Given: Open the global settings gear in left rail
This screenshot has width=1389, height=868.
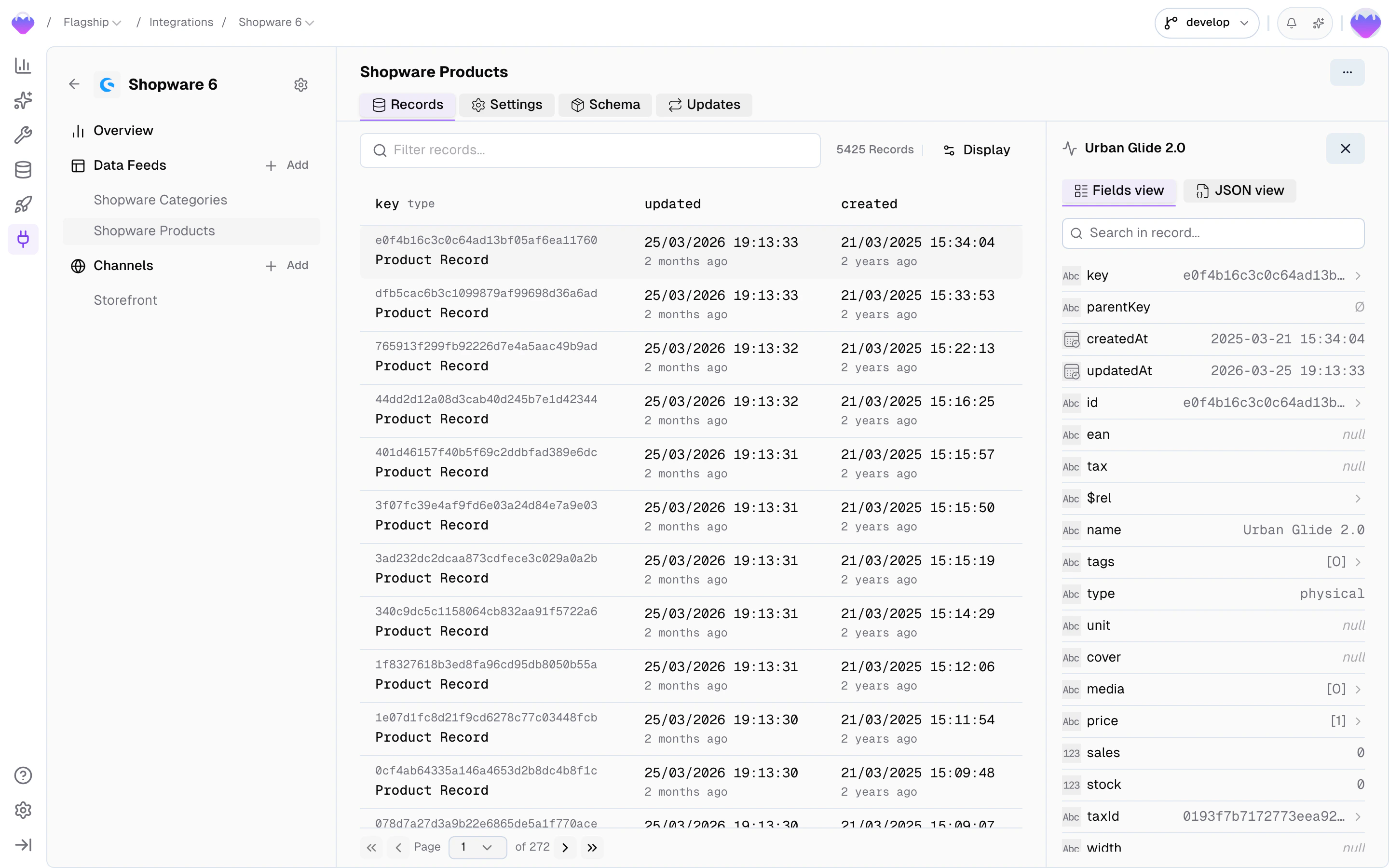Looking at the screenshot, I should coord(23,810).
